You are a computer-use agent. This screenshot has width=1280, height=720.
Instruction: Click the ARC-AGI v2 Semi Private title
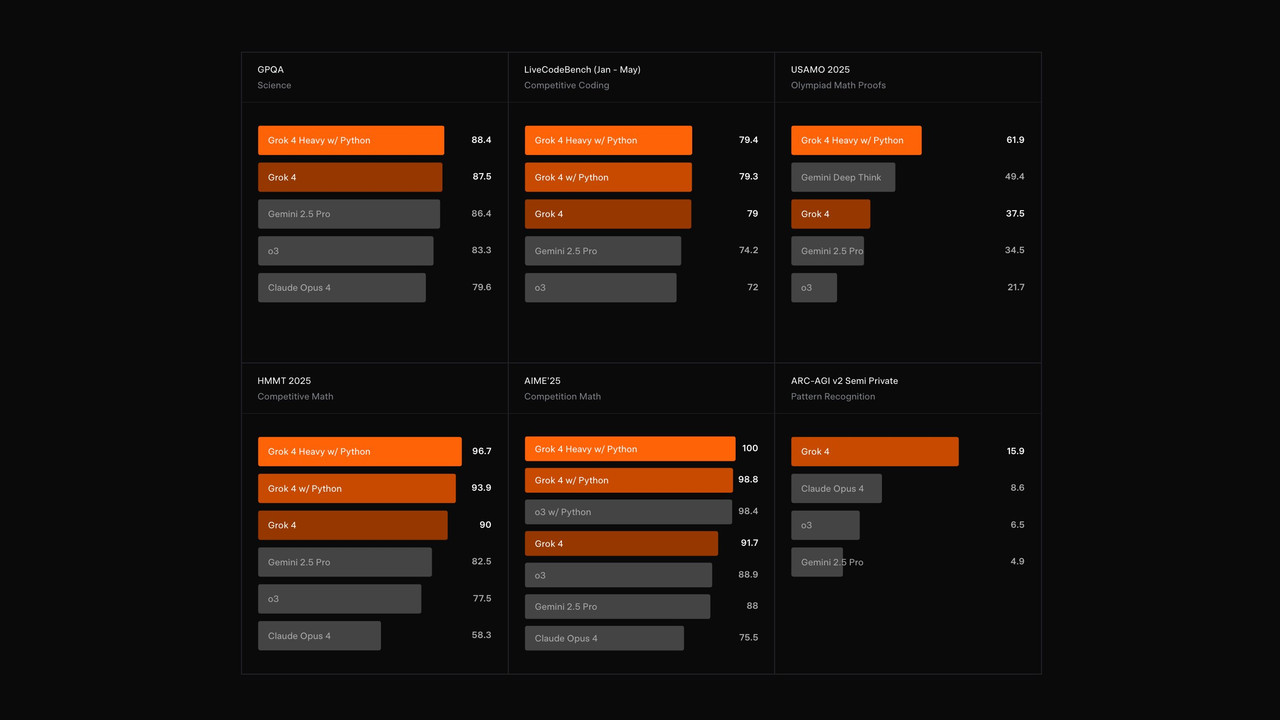tap(844, 381)
